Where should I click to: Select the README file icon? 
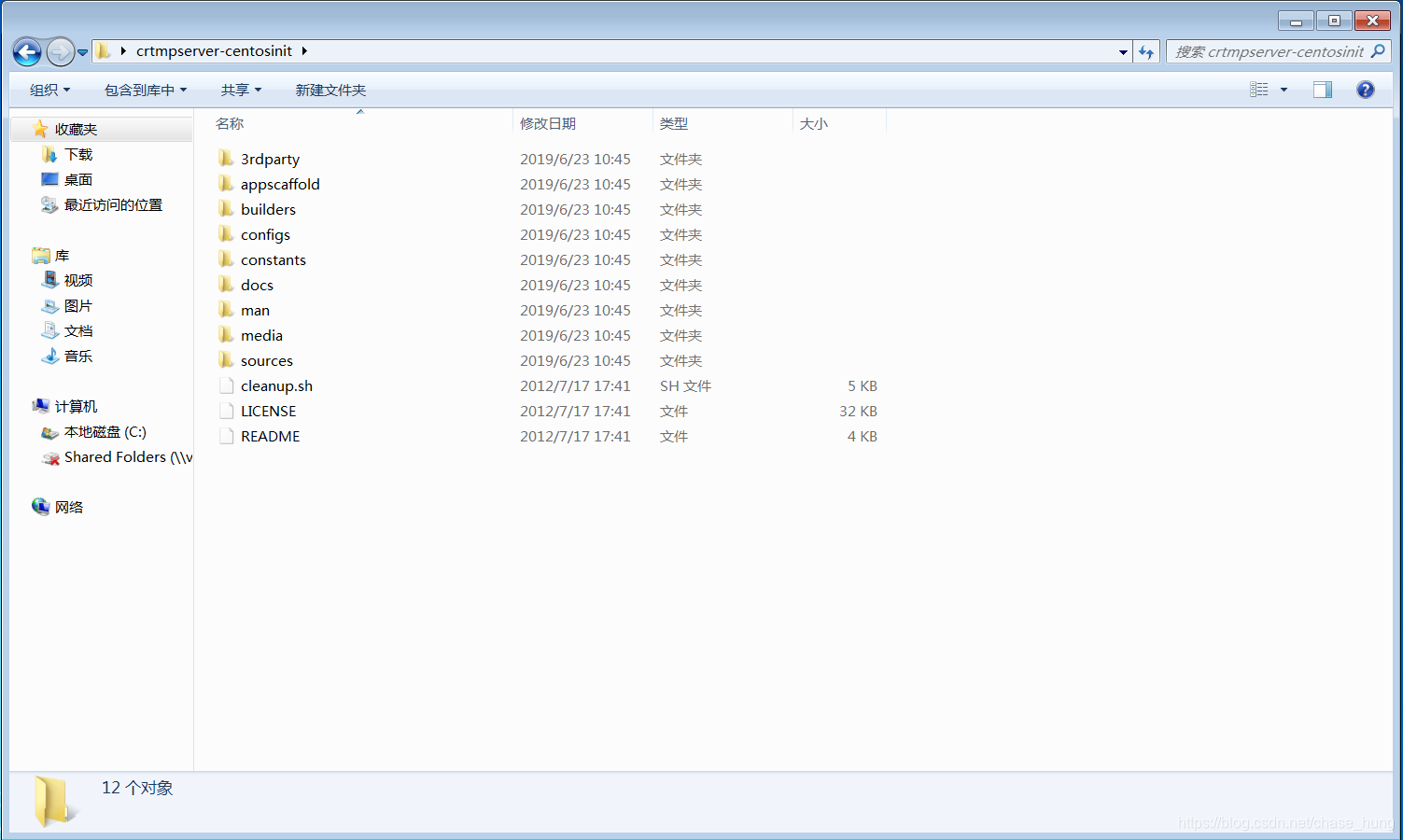[226, 436]
